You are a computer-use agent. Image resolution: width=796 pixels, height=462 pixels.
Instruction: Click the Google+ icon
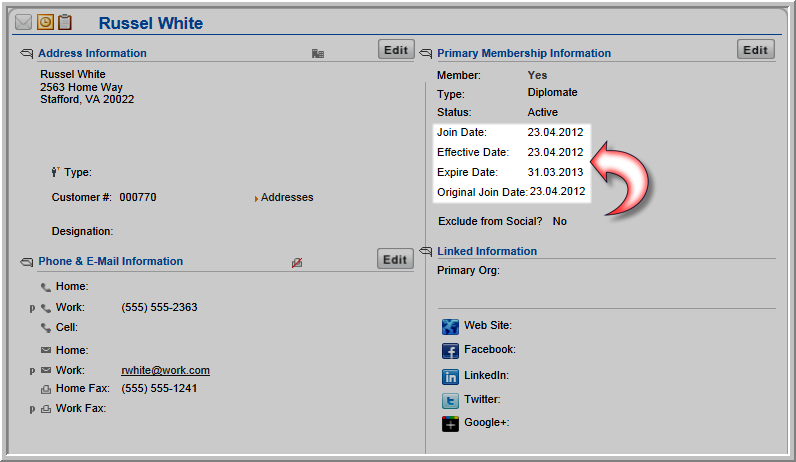pos(450,423)
